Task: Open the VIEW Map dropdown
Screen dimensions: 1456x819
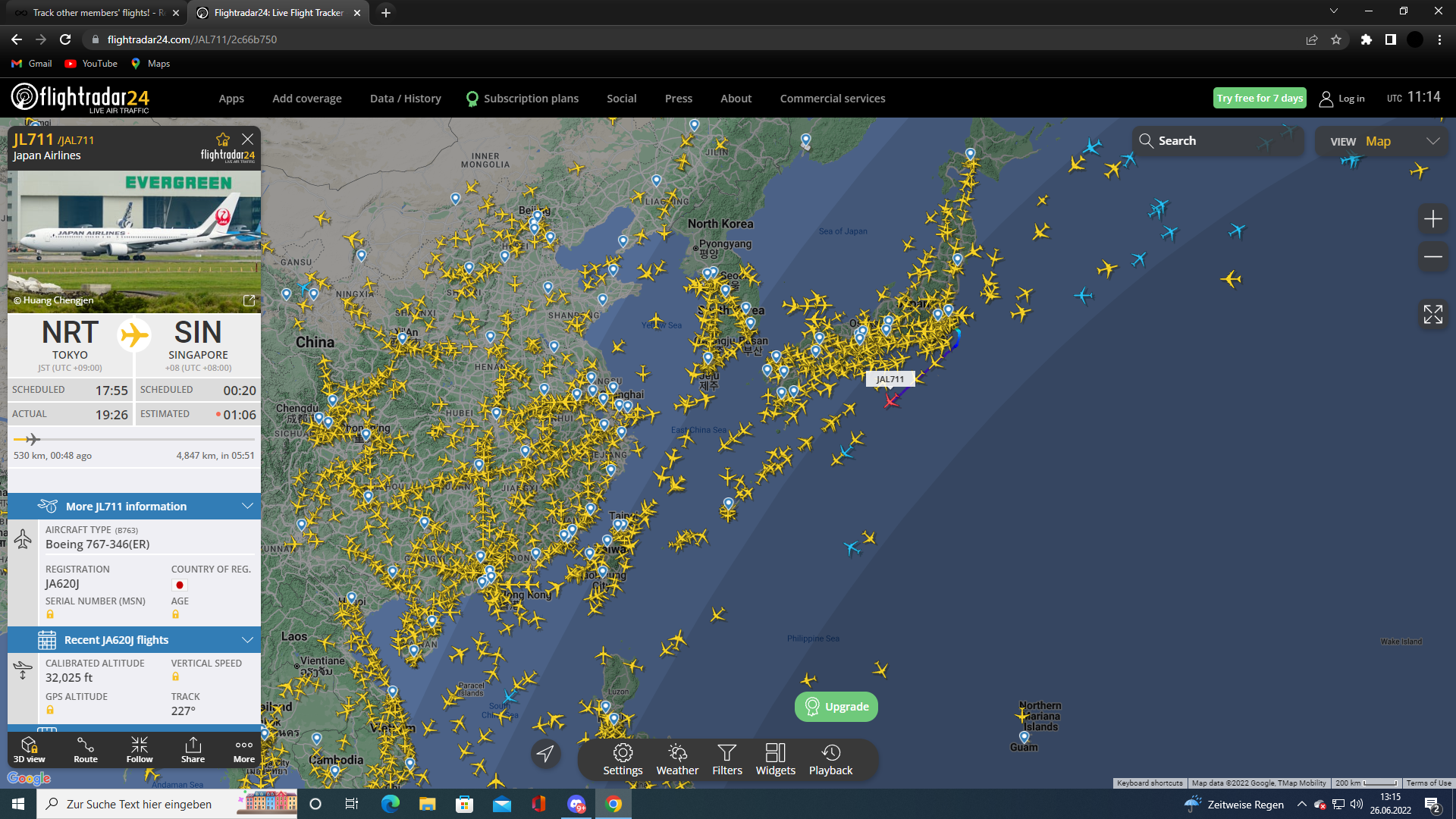Action: click(1382, 141)
